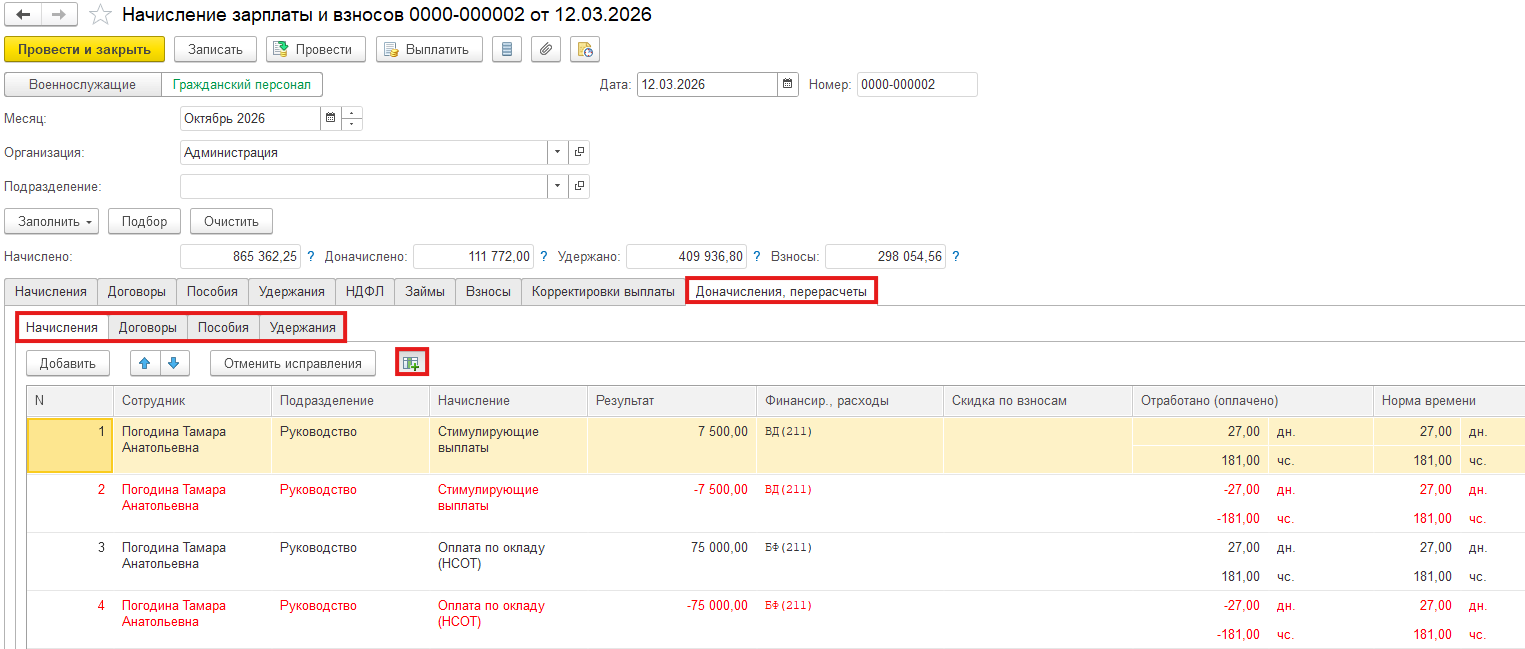Click the Финансир., расходы column header
This screenshot has width=1525, height=649.
tap(849, 401)
